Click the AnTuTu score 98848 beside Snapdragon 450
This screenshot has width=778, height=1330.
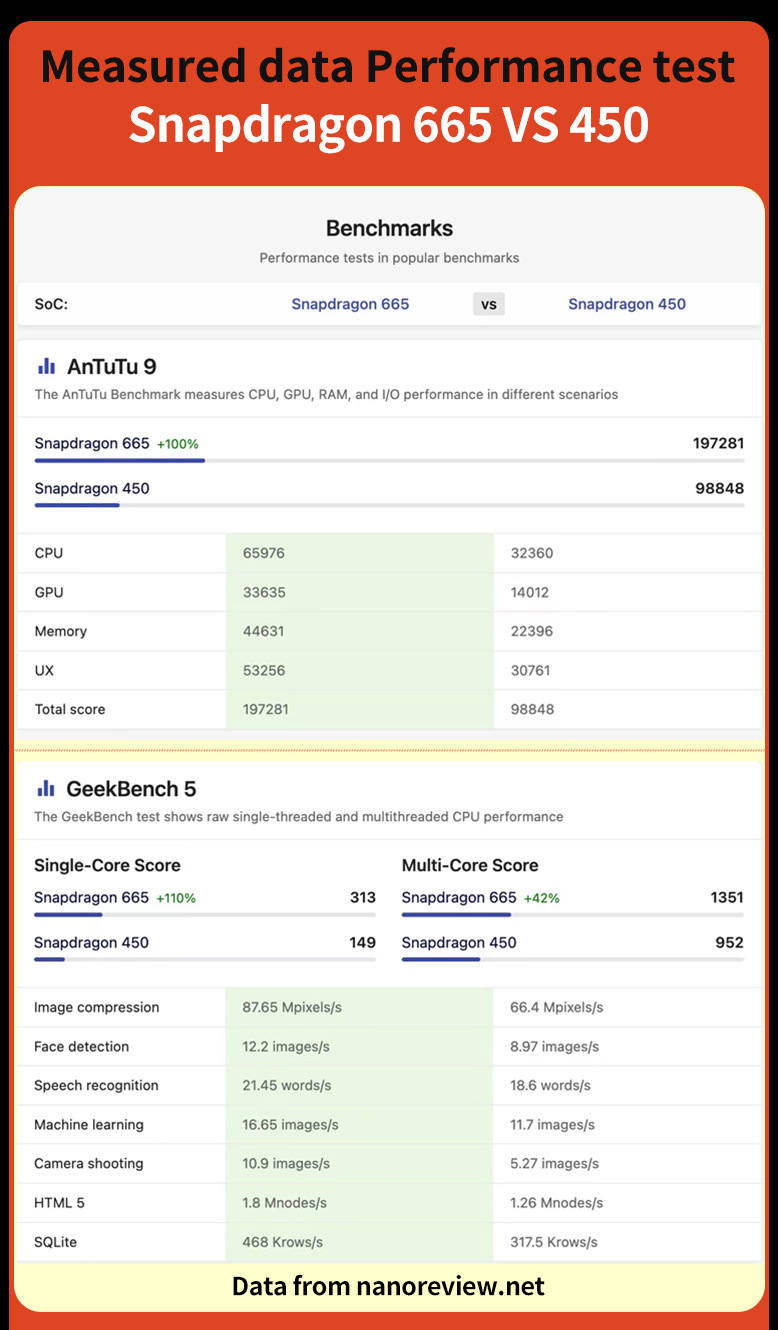720,488
